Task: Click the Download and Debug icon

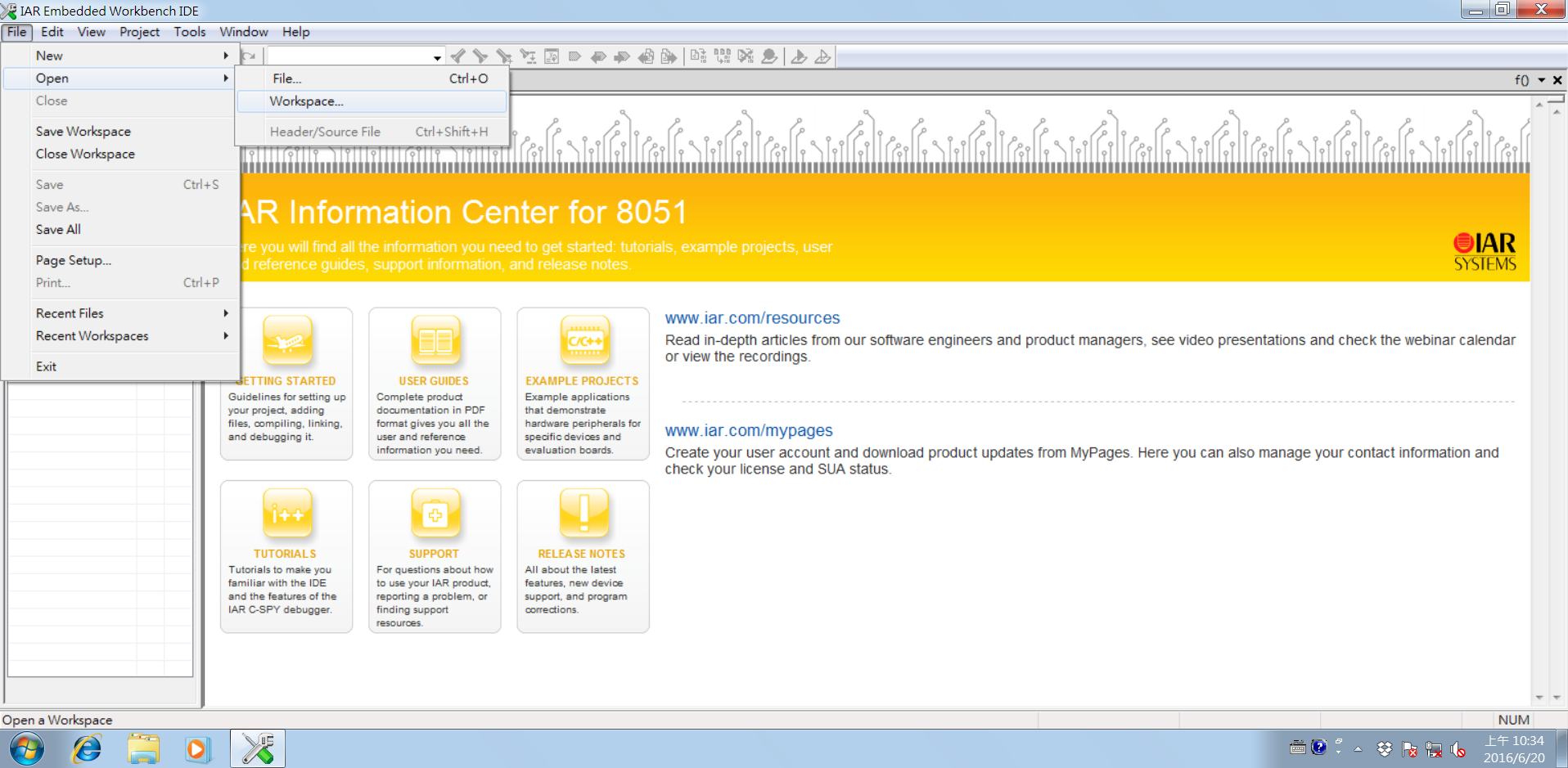Action: [799, 56]
